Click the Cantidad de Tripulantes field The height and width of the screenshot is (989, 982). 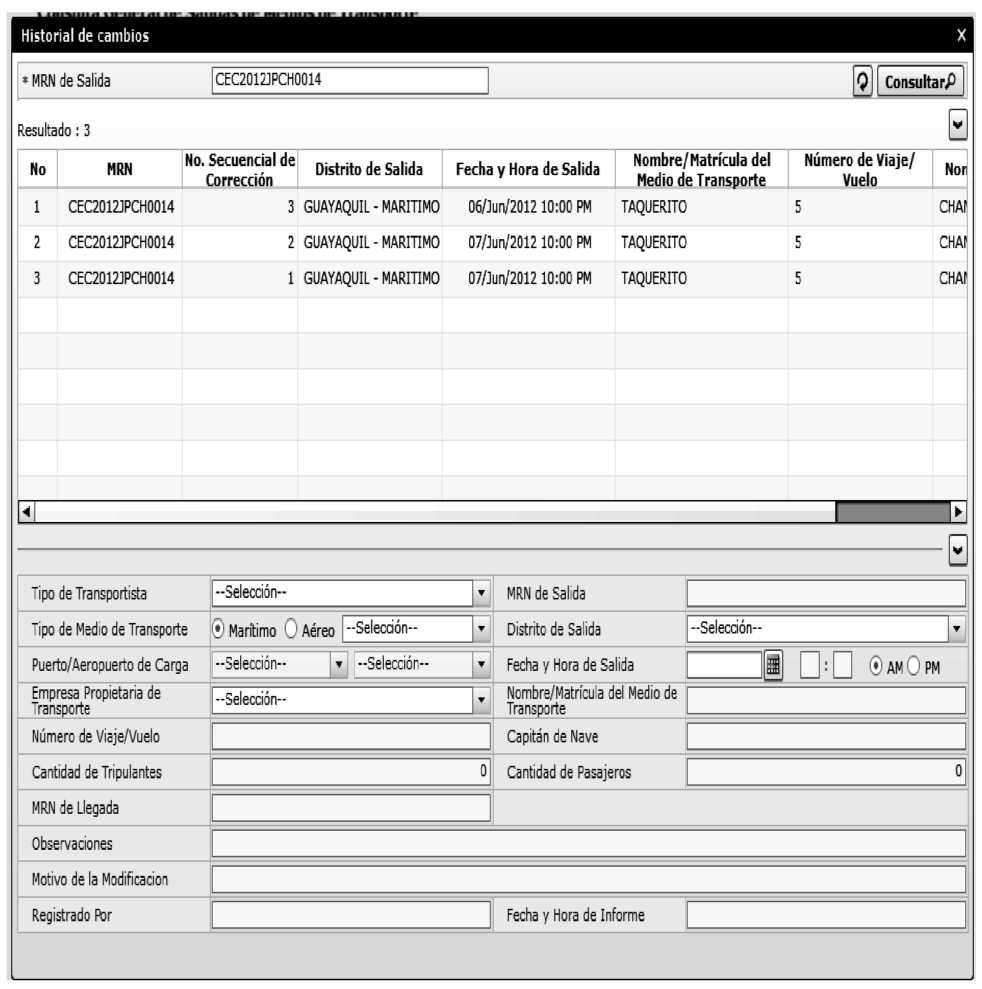point(351,772)
